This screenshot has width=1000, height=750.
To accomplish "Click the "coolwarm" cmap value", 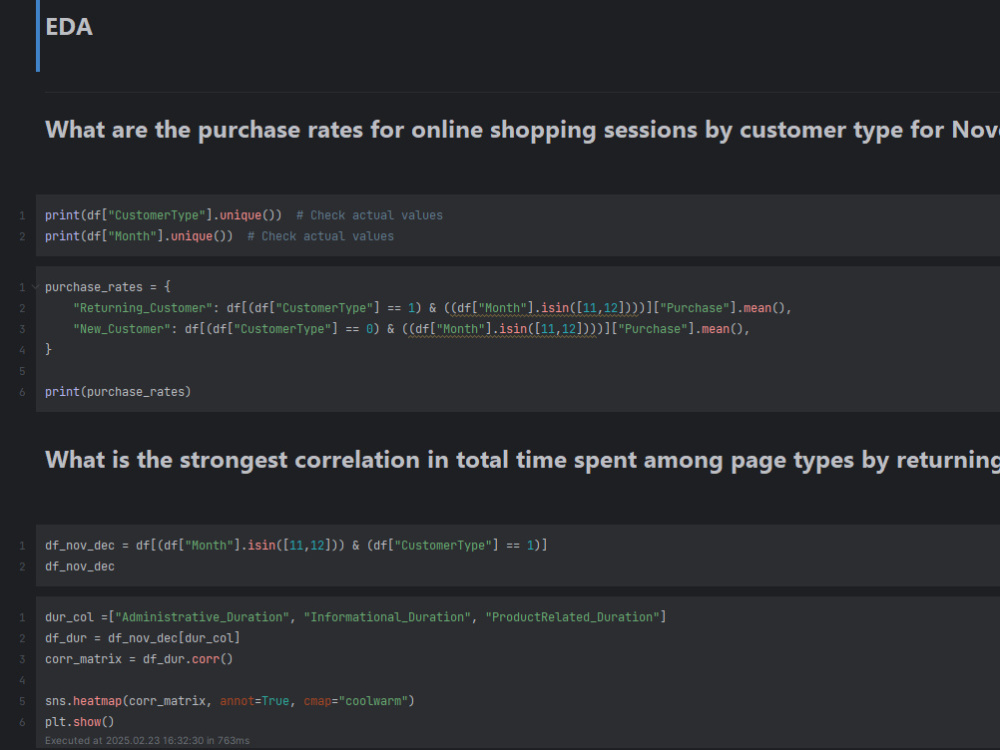I will point(373,701).
